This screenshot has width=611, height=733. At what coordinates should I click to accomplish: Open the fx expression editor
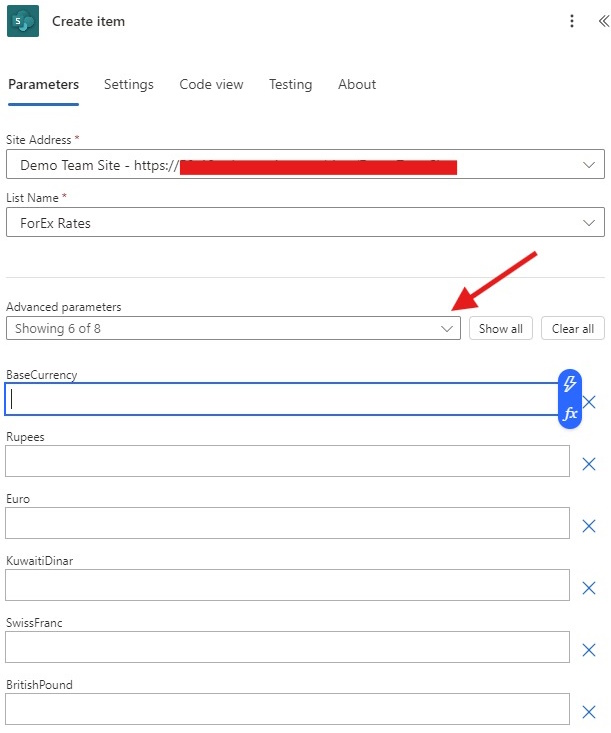(x=569, y=414)
